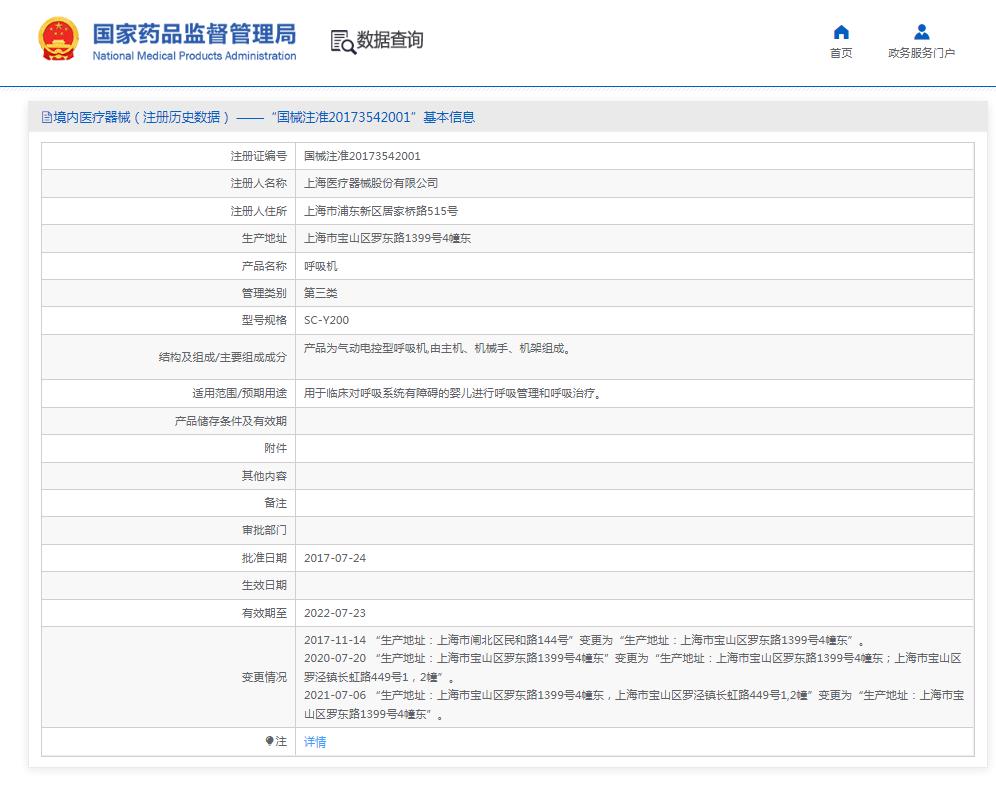Screen dimensions: 996x788
Task: Click the document icon before 境内医疗器械
Action: [46, 117]
